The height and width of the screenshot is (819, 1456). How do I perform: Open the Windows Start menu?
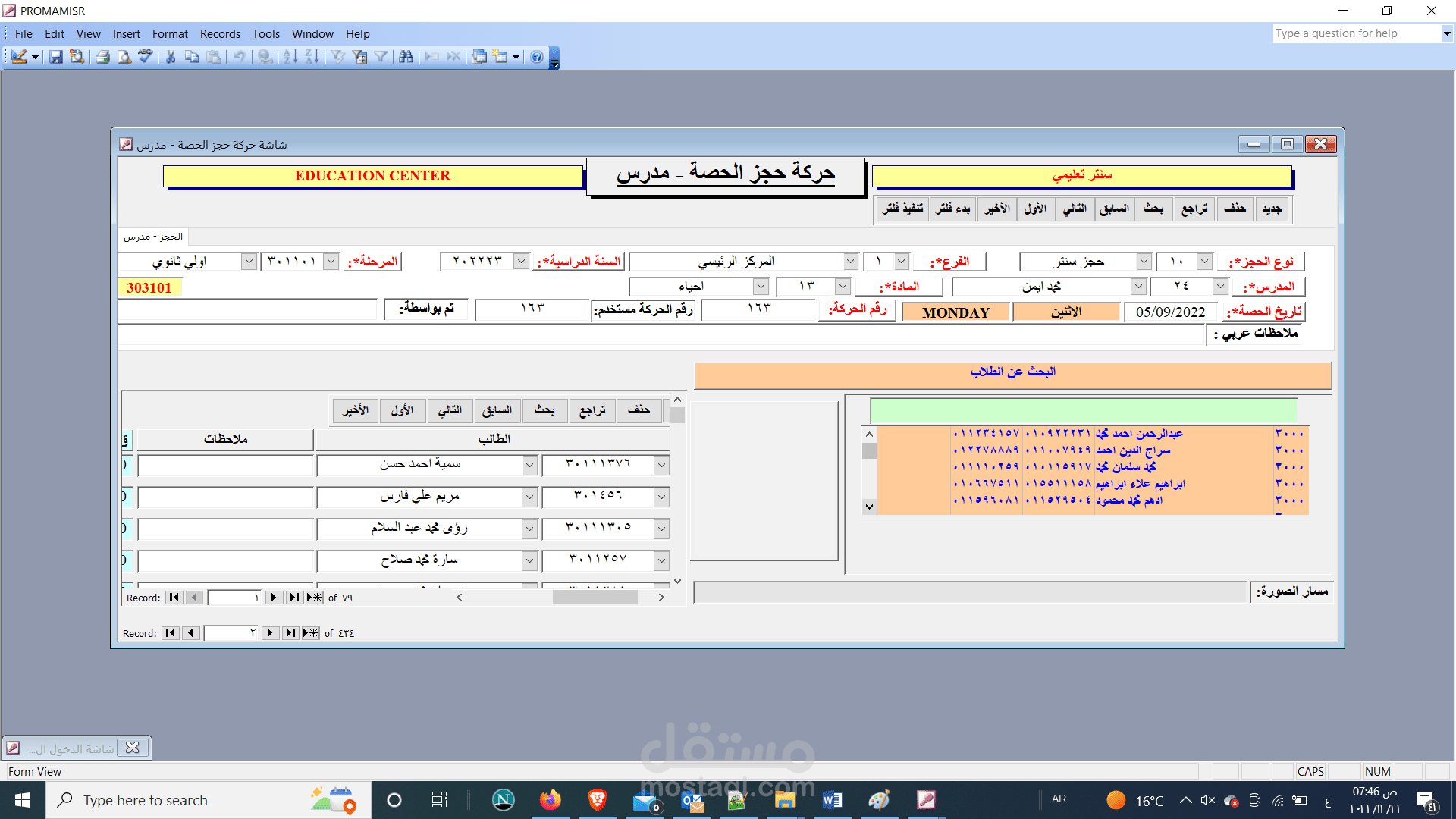(x=23, y=800)
